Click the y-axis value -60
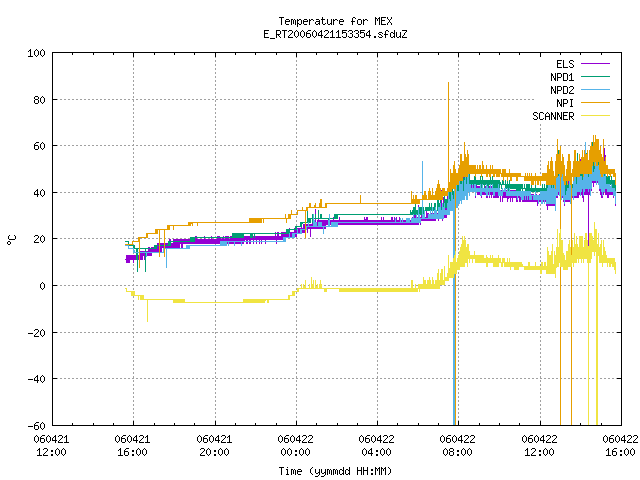 (x=36, y=426)
